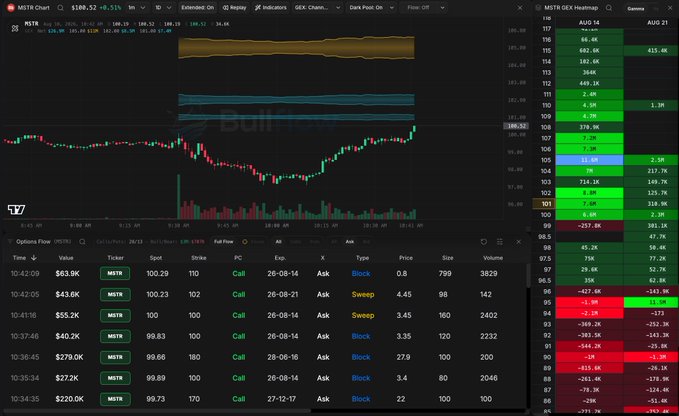Click MSTR ticker badge in 10:37:46 row
This screenshot has width=679, height=416.
pos(115,336)
